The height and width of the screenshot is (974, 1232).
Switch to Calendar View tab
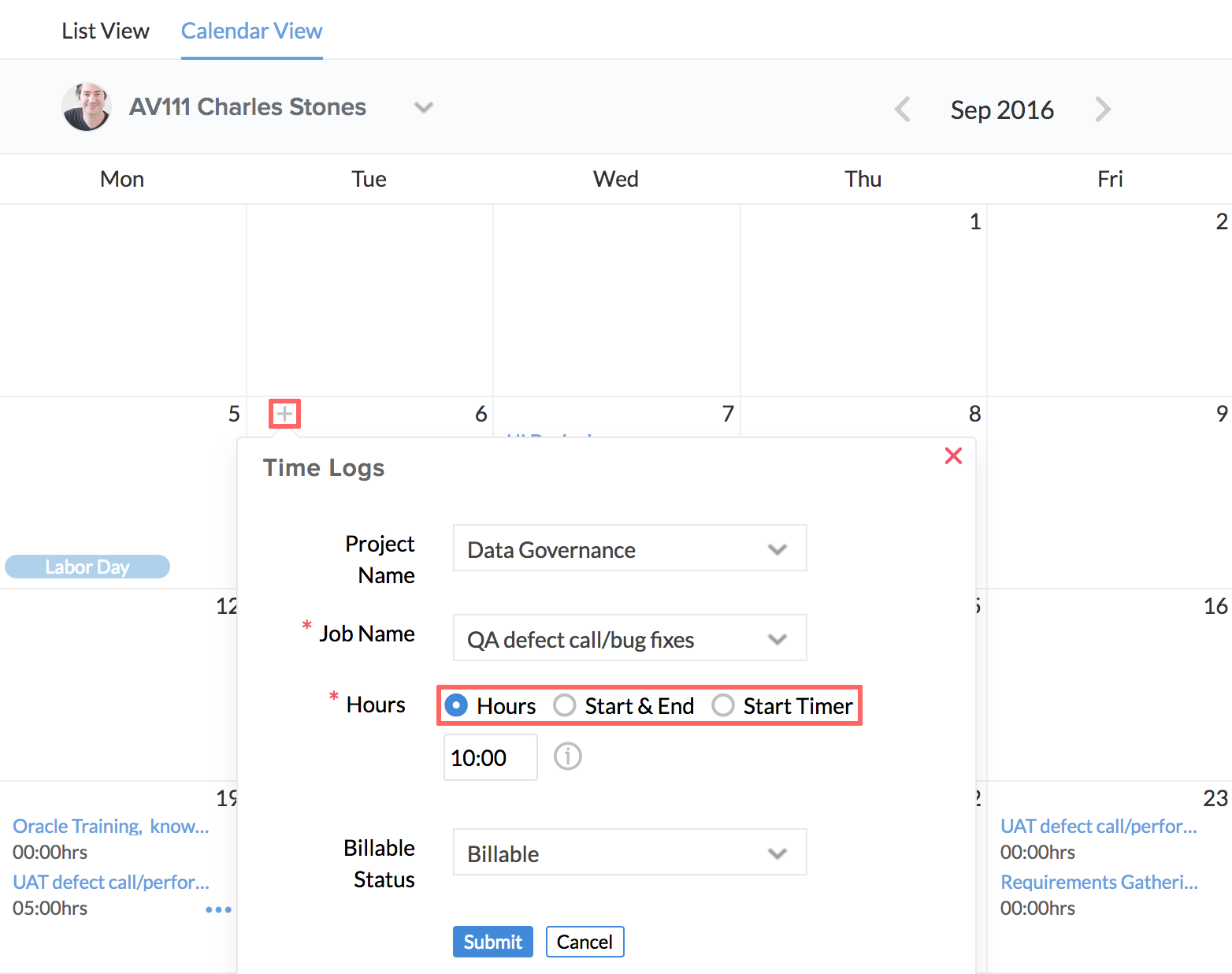point(251,31)
